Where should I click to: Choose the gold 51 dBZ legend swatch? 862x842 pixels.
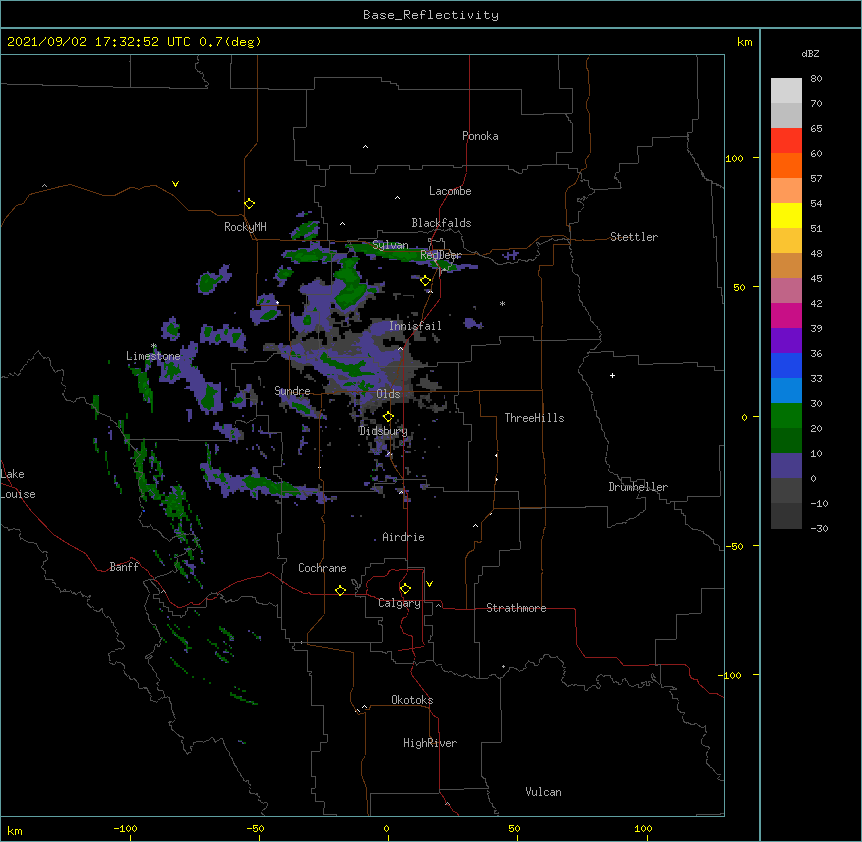[786, 241]
